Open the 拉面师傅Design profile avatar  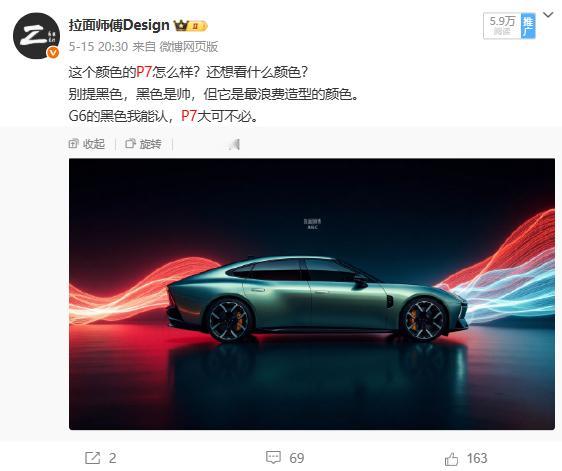36,36
